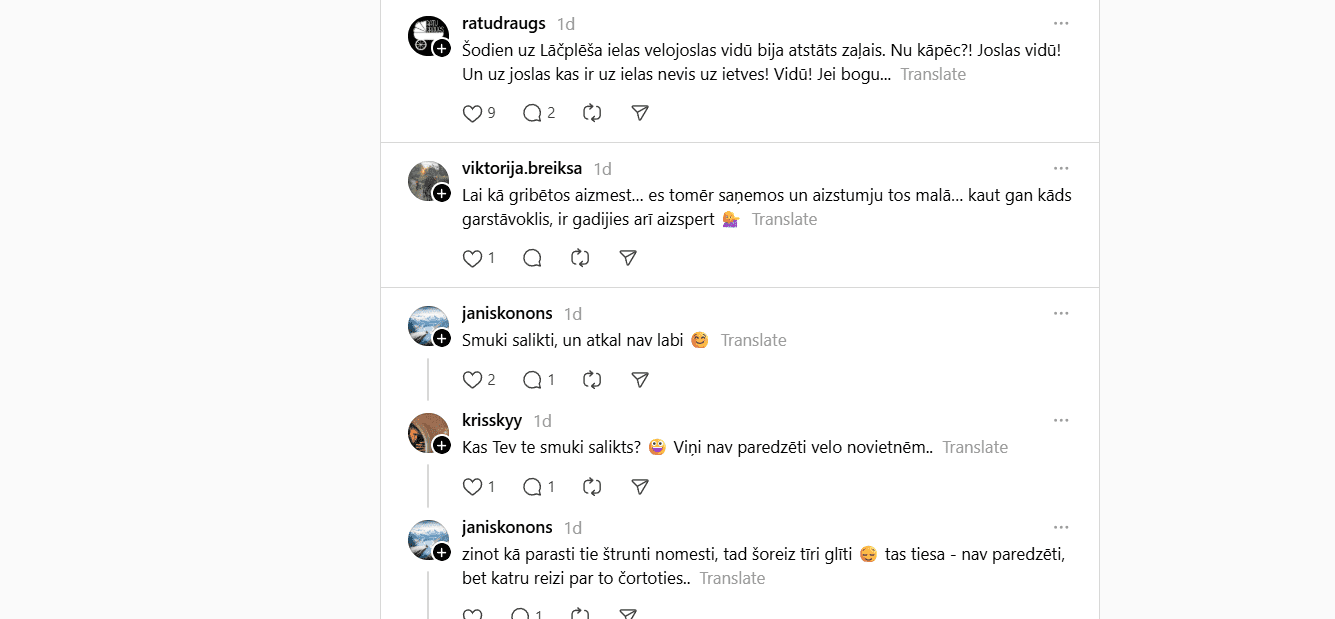Click krisskyy's profile avatar

point(427,431)
